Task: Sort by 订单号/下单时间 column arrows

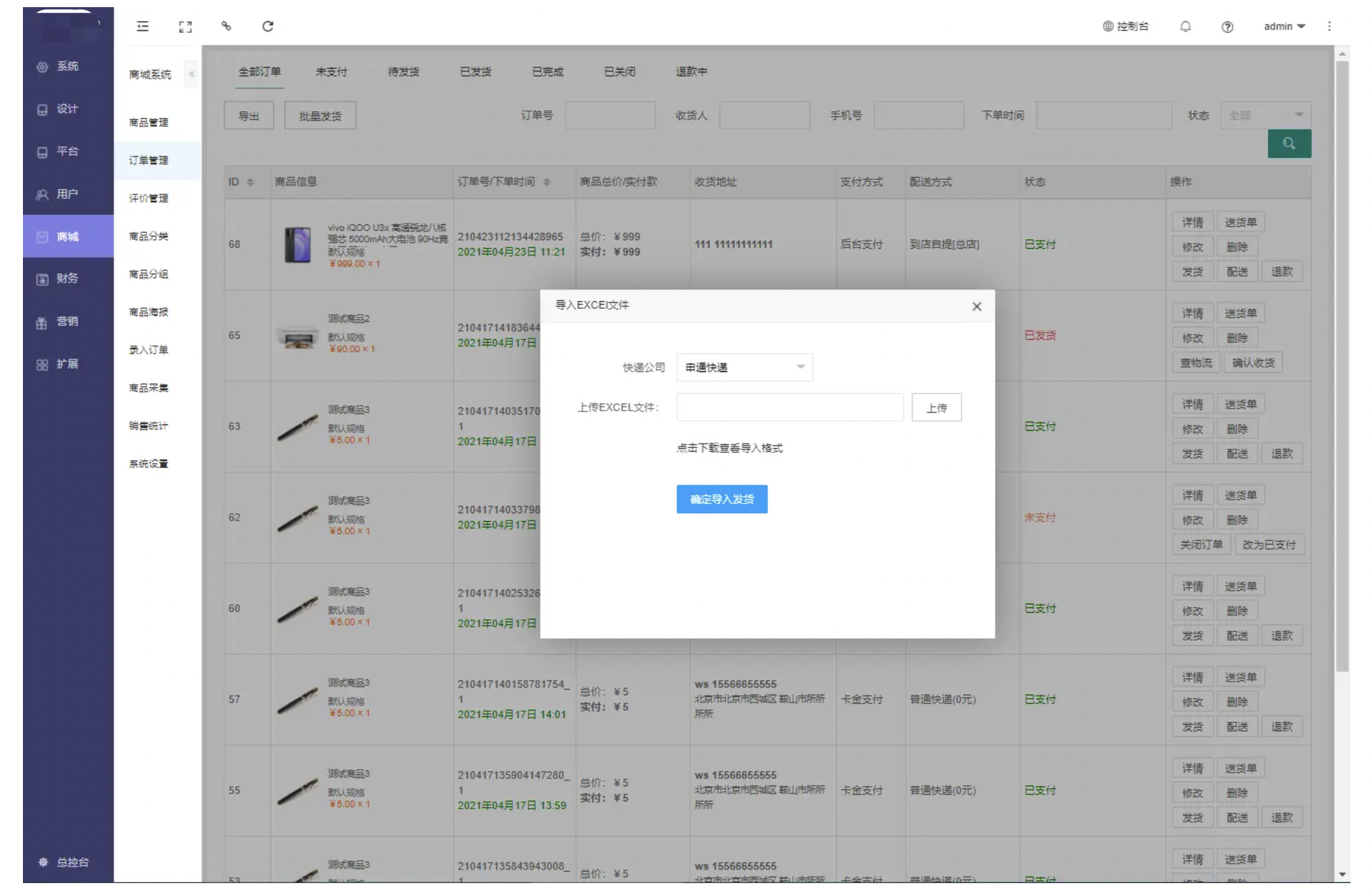Action: 546,182
